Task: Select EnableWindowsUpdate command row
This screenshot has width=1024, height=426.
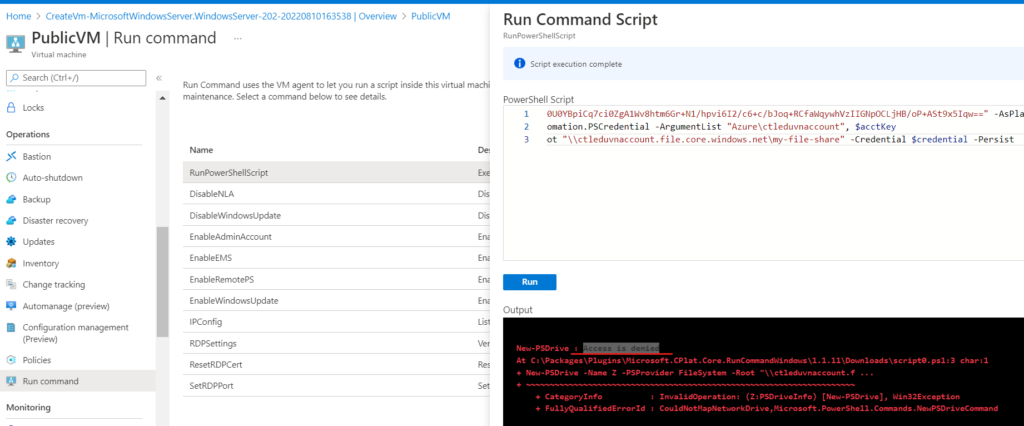Action: [x=336, y=301]
